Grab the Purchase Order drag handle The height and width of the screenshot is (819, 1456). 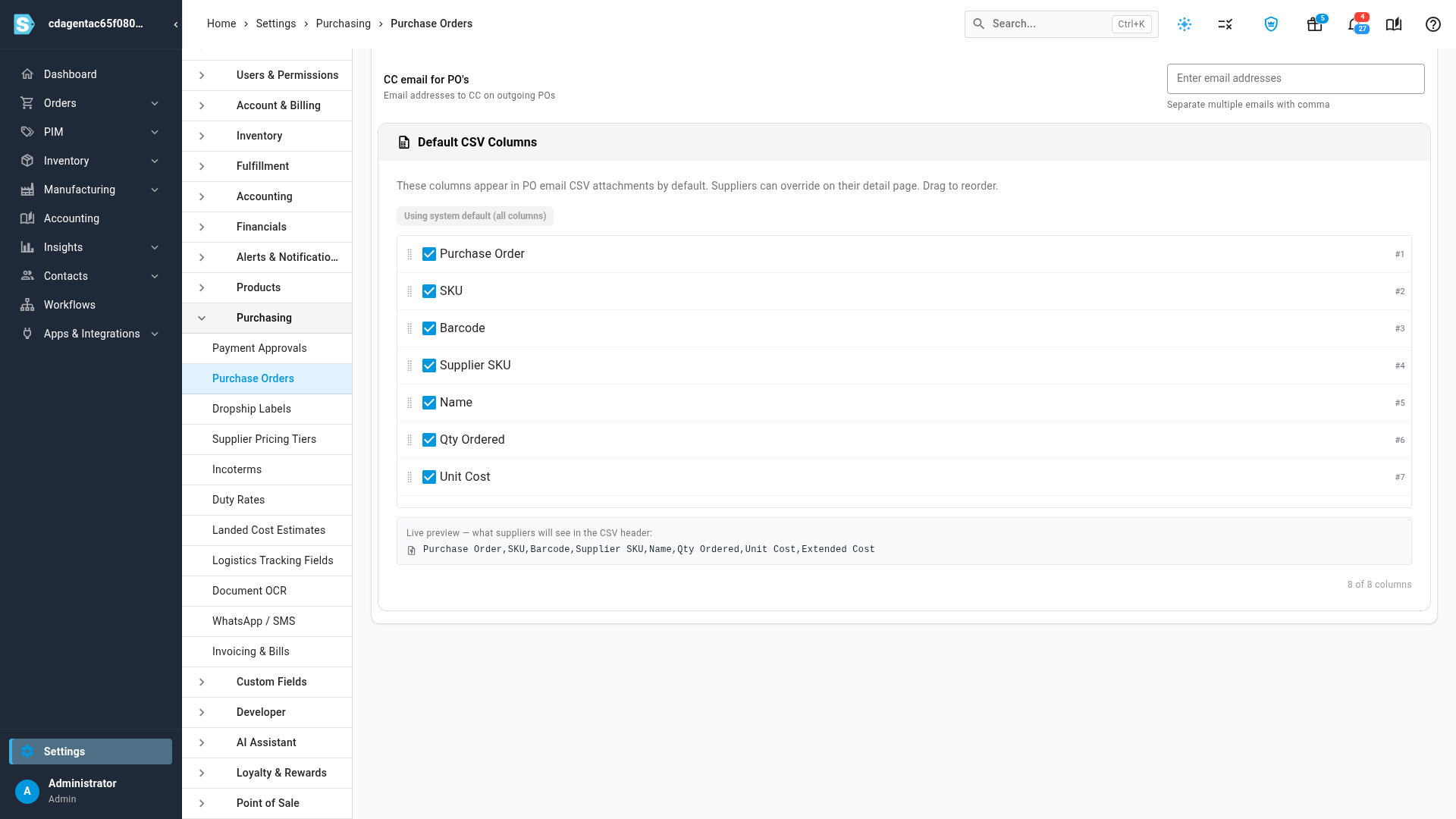click(409, 254)
